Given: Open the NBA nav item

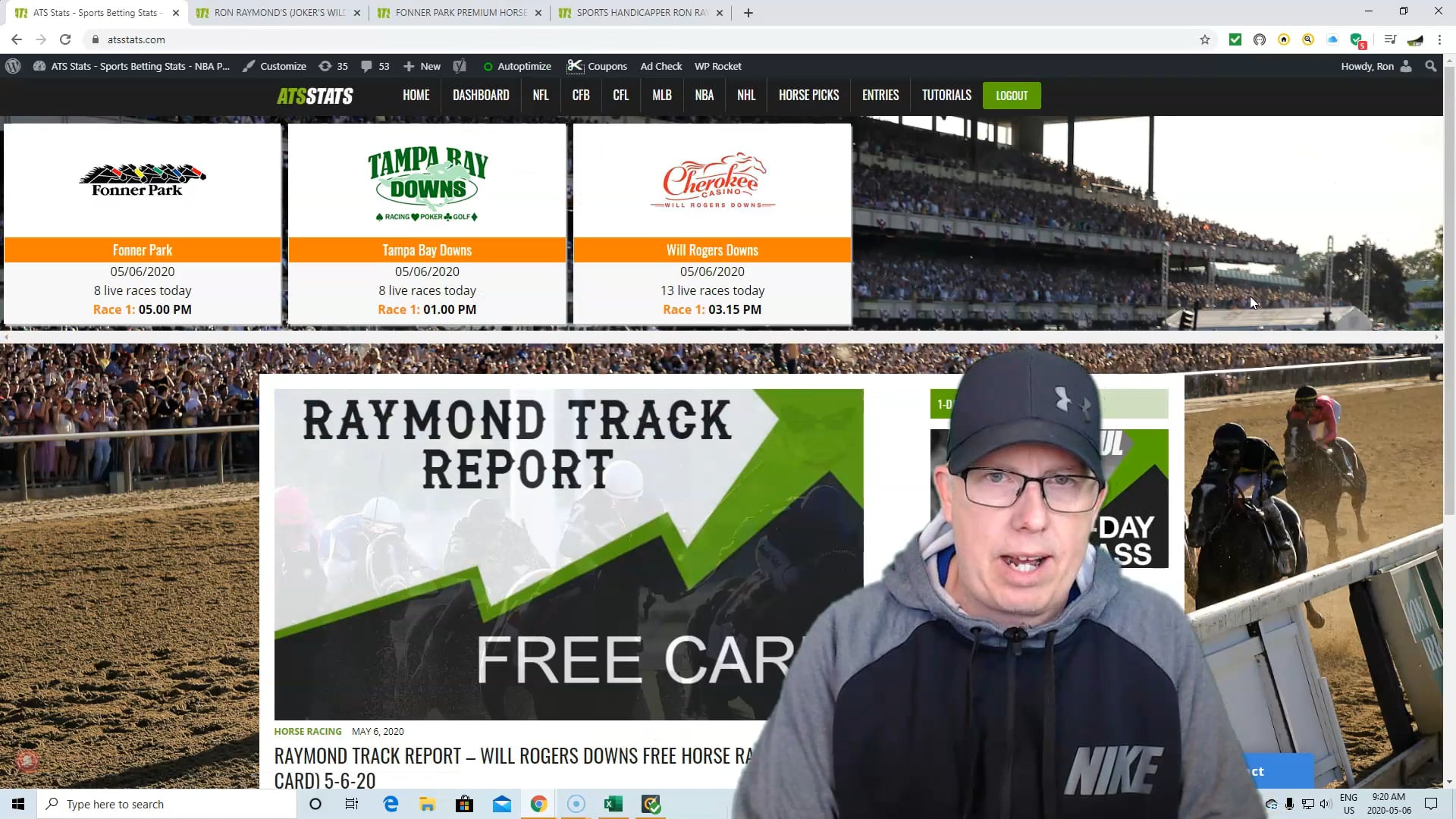Looking at the screenshot, I should tap(704, 95).
